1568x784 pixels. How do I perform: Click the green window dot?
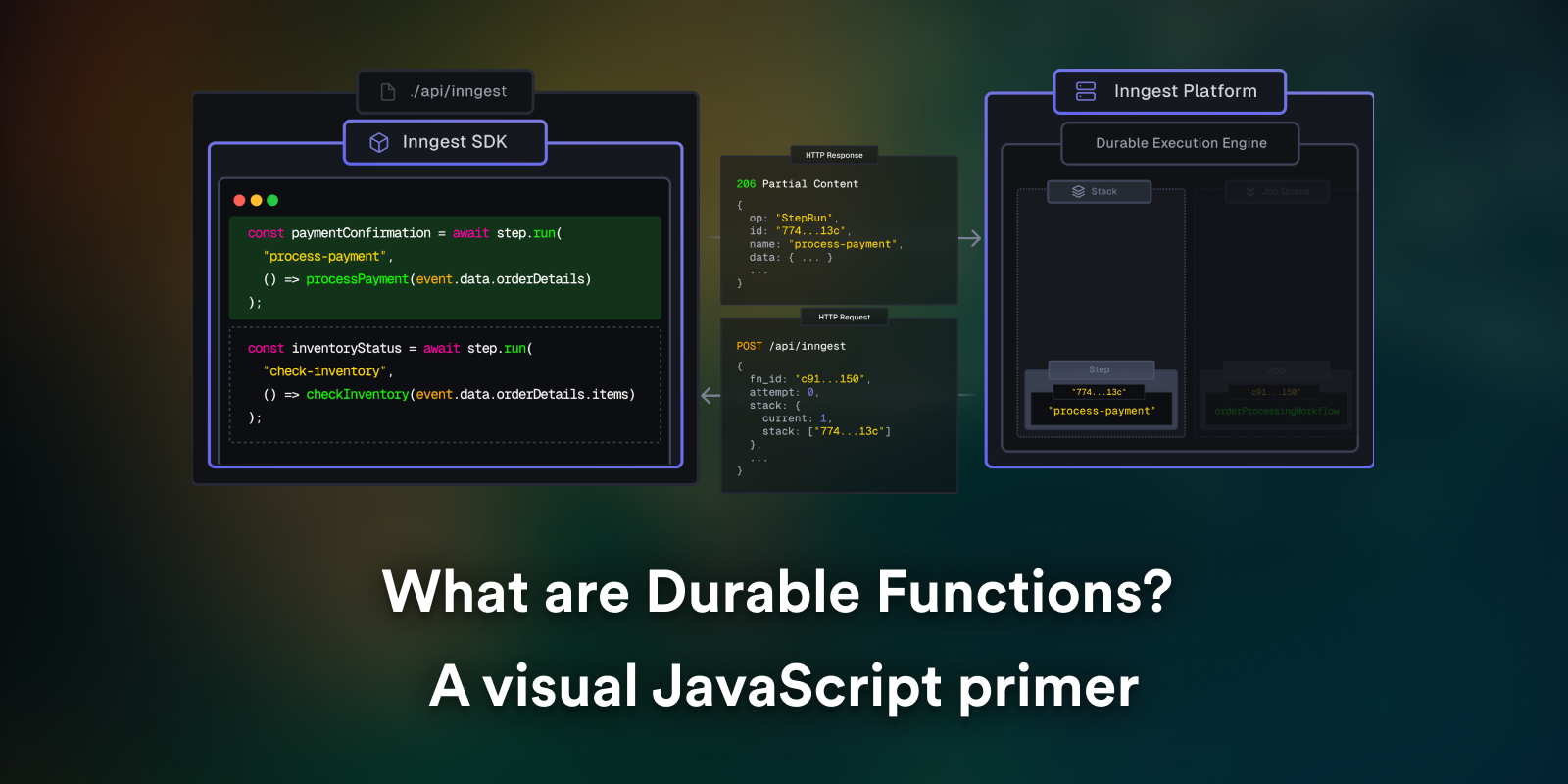[272, 200]
